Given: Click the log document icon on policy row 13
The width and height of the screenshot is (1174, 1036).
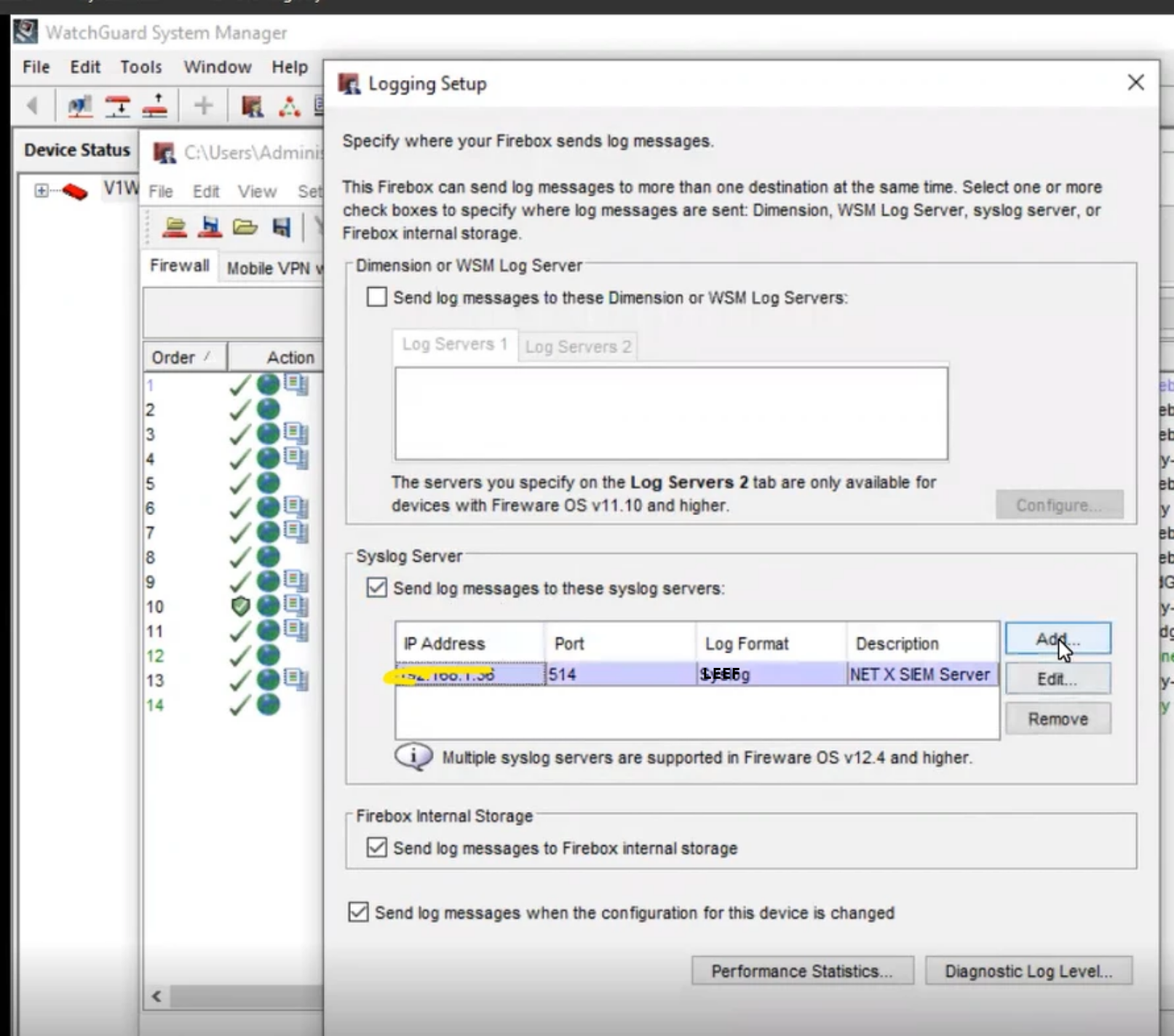Looking at the screenshot, I should pos(296,680).
